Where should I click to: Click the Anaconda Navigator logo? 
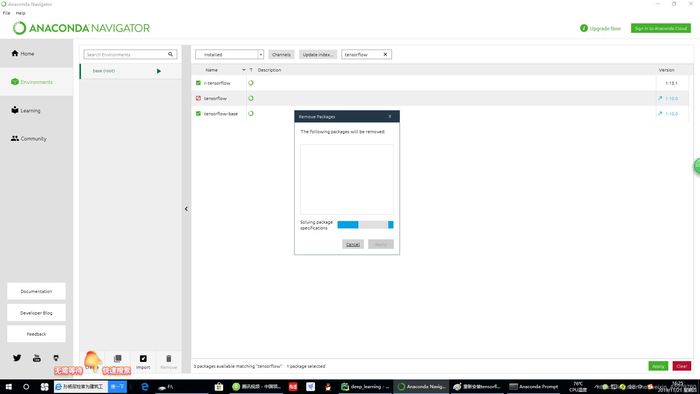pos(81,28)
